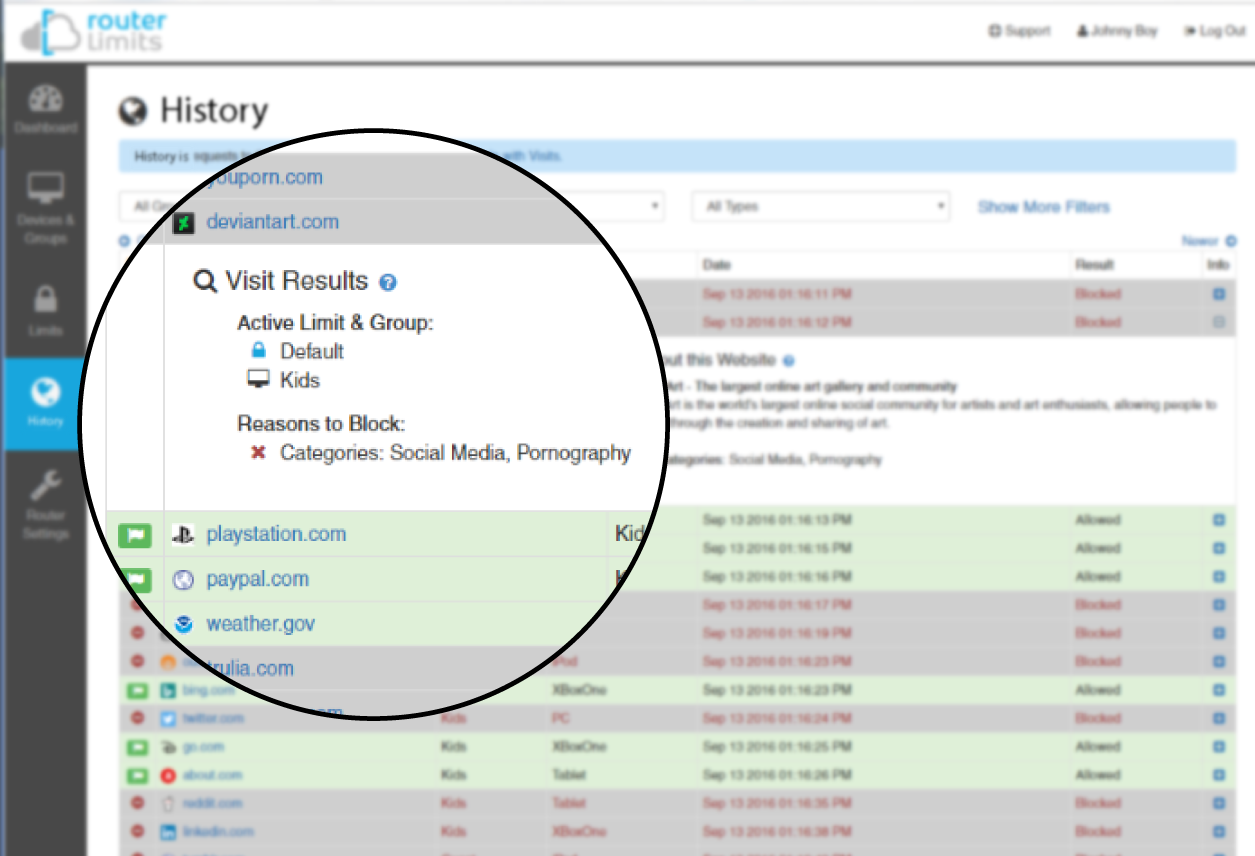Go to Newer history entries

[1208, 241]
